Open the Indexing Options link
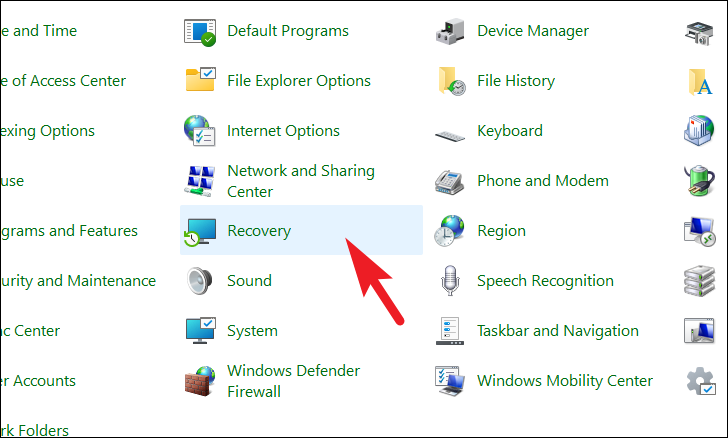The width and height of the screenshot is (728, 438). tap(50, 131)
